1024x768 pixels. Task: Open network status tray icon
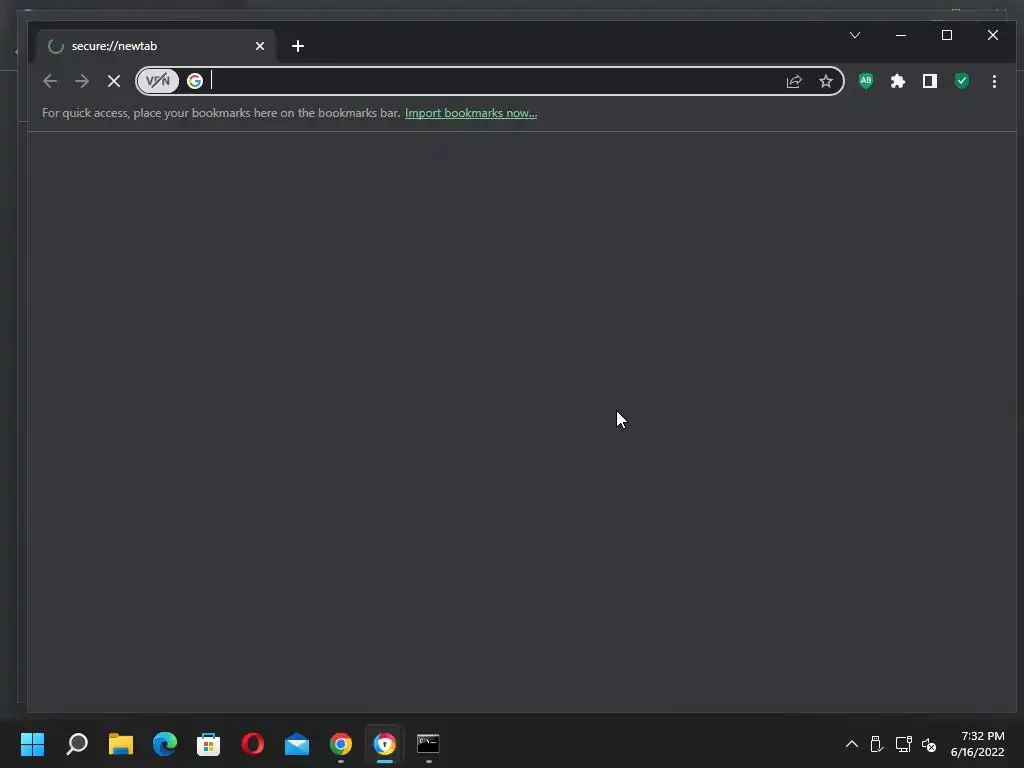tap(903, 744)
